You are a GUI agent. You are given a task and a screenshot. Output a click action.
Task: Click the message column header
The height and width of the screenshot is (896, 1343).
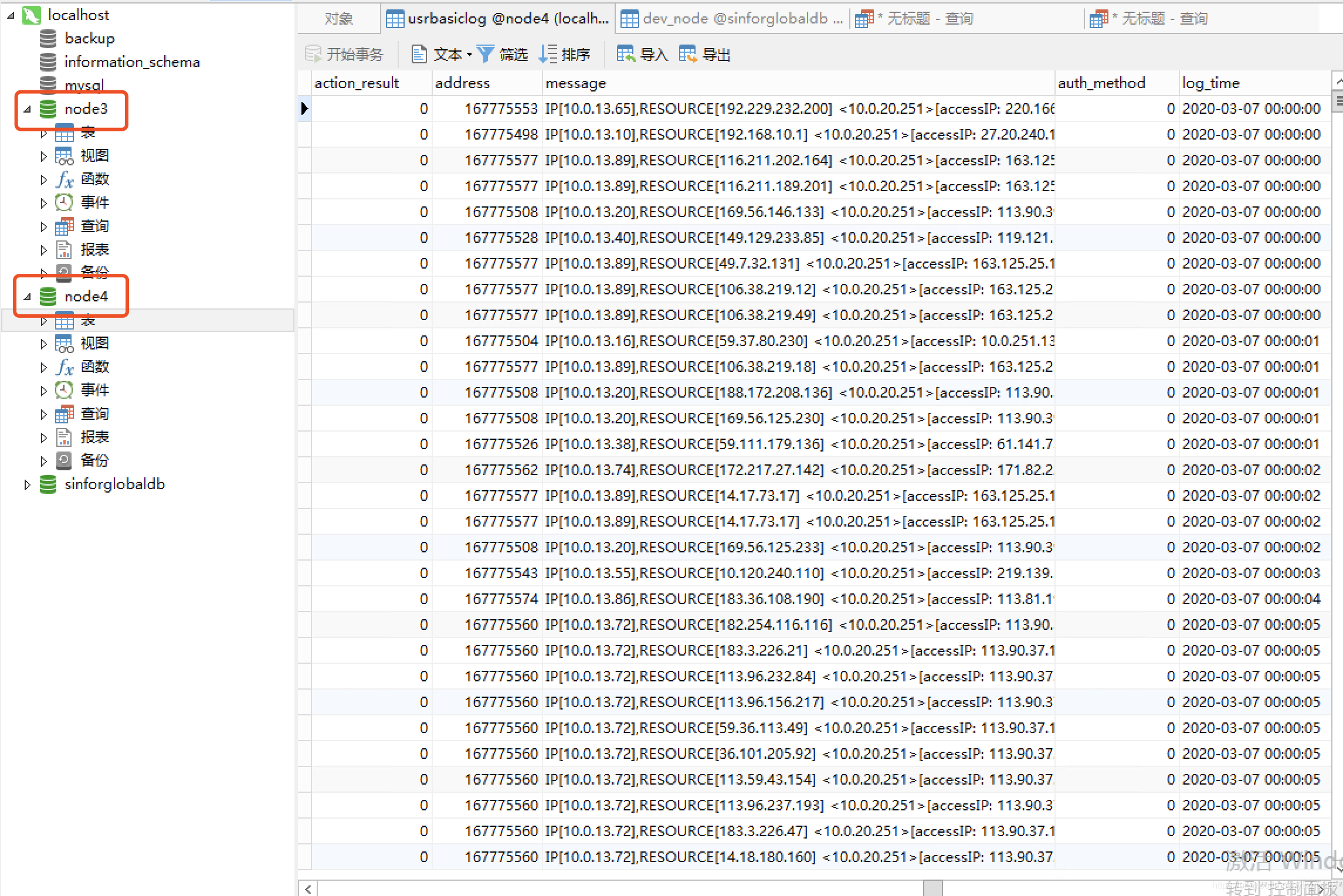tap(798, 83)
